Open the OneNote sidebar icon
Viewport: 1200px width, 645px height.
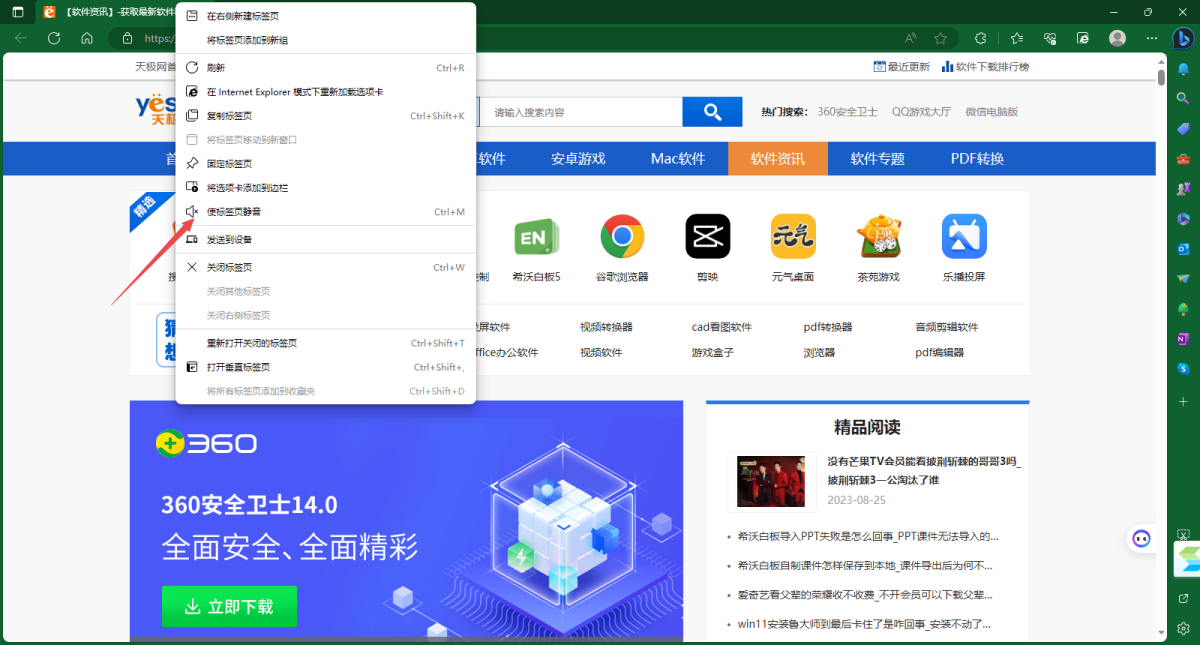point(1183,339)
